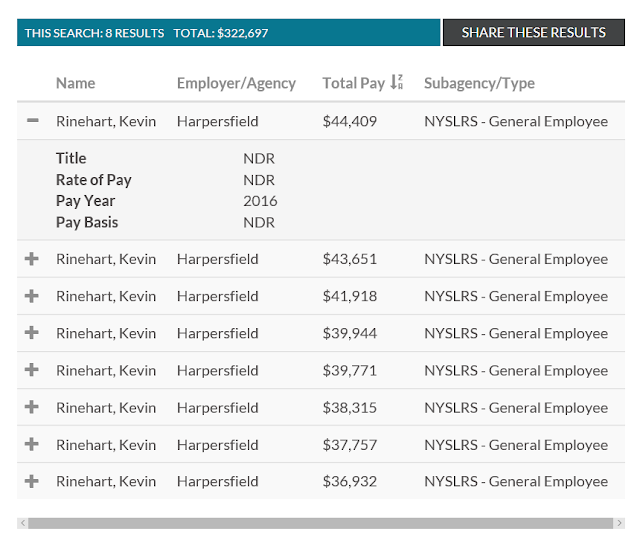Sort by Employer/Agency column header
640x543 pixels.
(236, 83)
